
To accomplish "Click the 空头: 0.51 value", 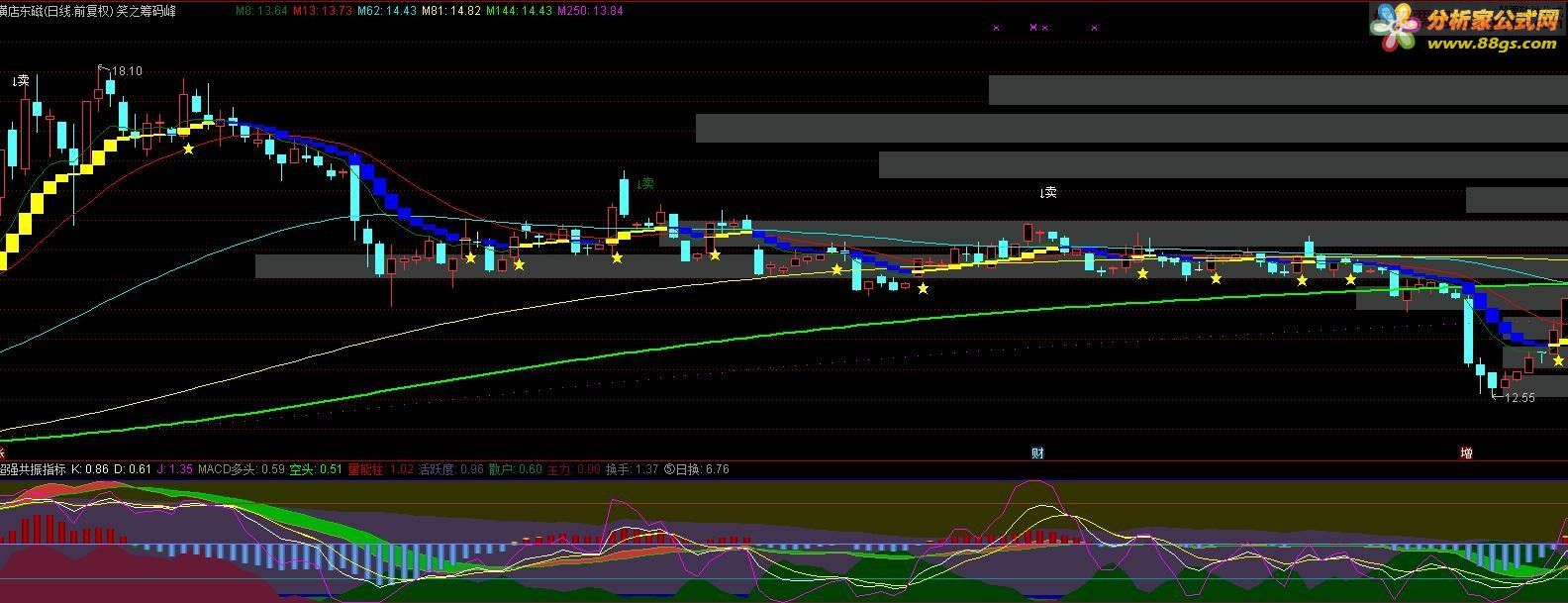I will [x=315, y=469].
